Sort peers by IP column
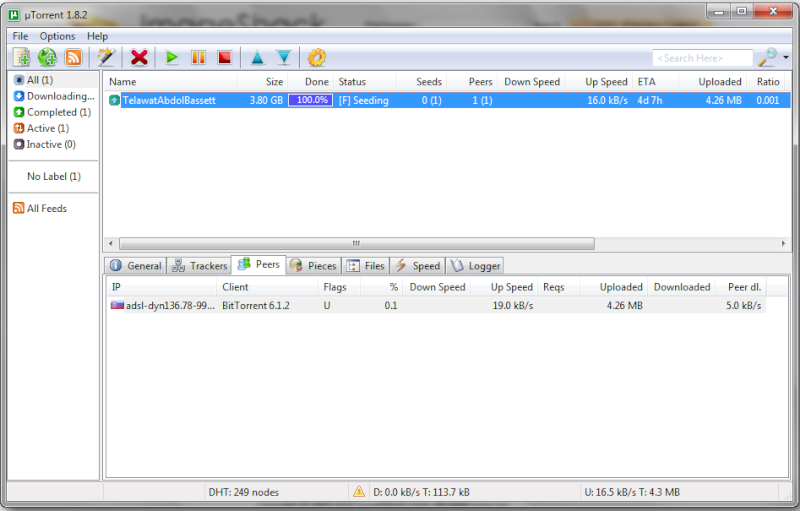This screenshot has height=511, width=800. (161, 287)
